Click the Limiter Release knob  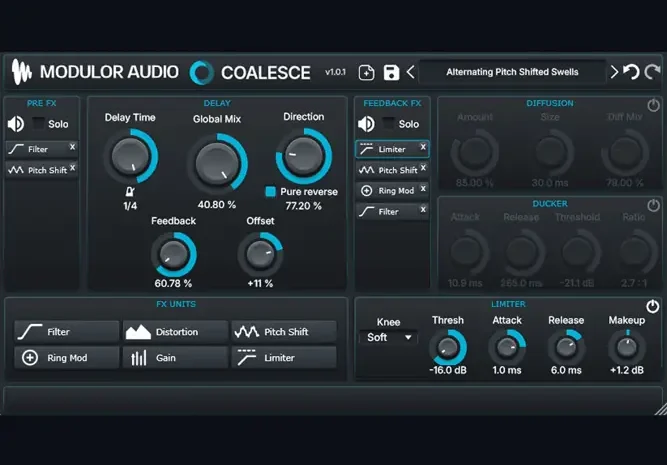(x=566, y=348)
